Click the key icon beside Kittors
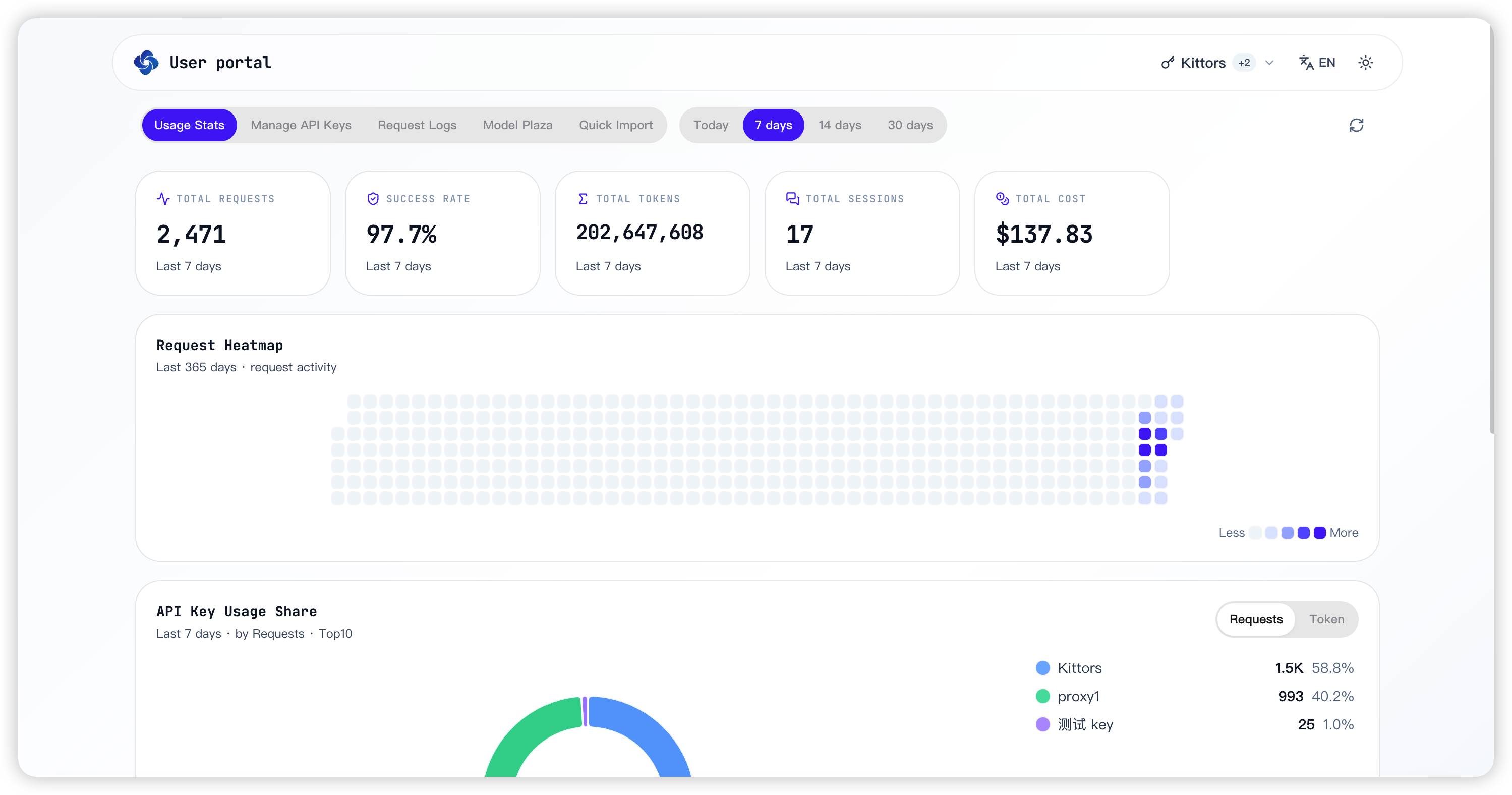The height and width of the screenshot is (795, 1512). (x=1168, y=63)
